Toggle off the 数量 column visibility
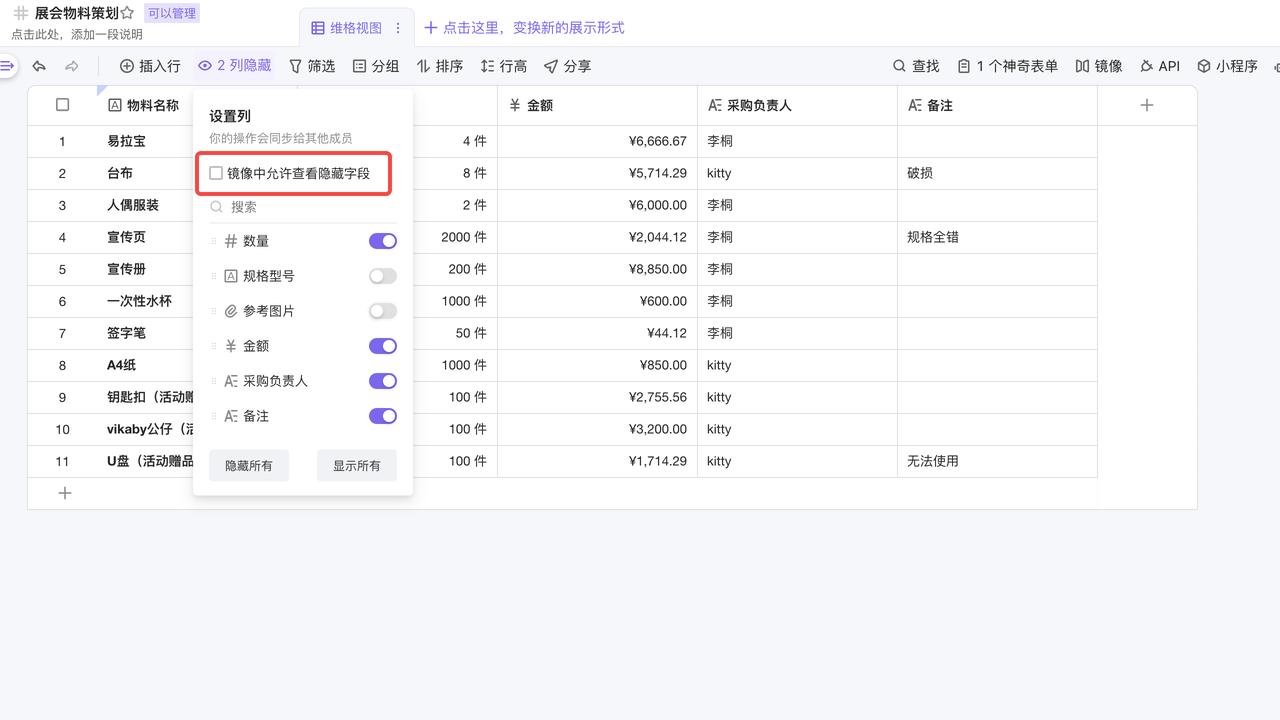 tap(382, 241)
